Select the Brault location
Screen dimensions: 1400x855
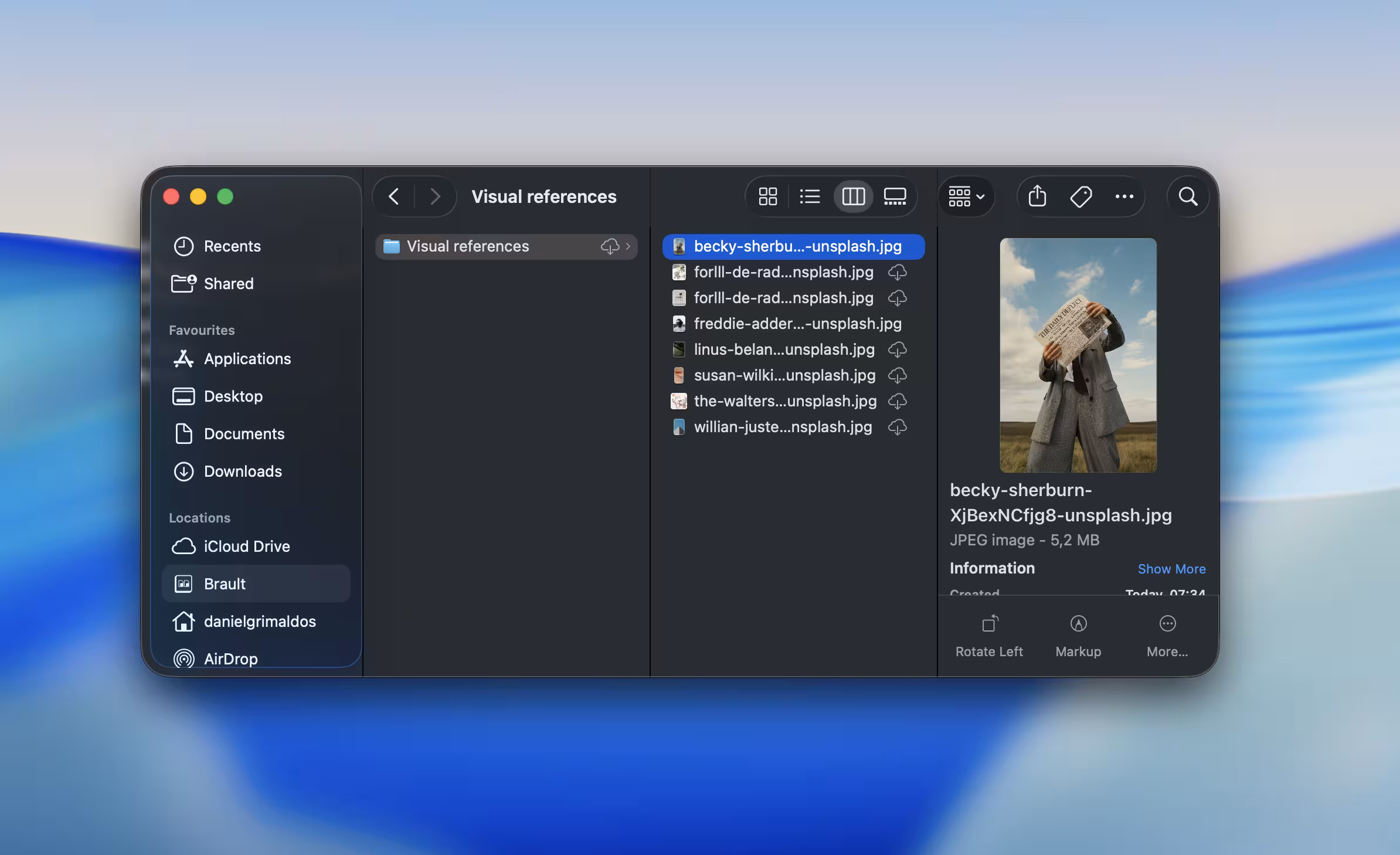tap(256, 584)
